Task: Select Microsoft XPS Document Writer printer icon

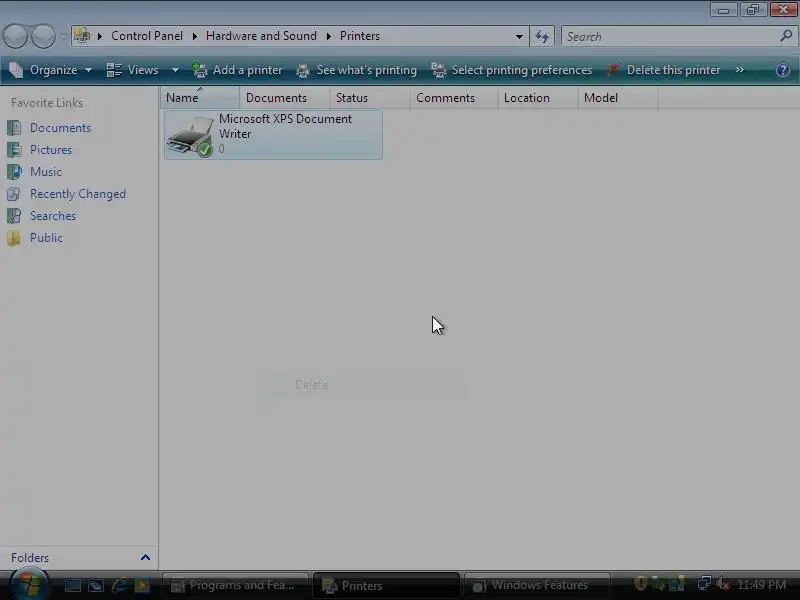Action: (191, 136)
